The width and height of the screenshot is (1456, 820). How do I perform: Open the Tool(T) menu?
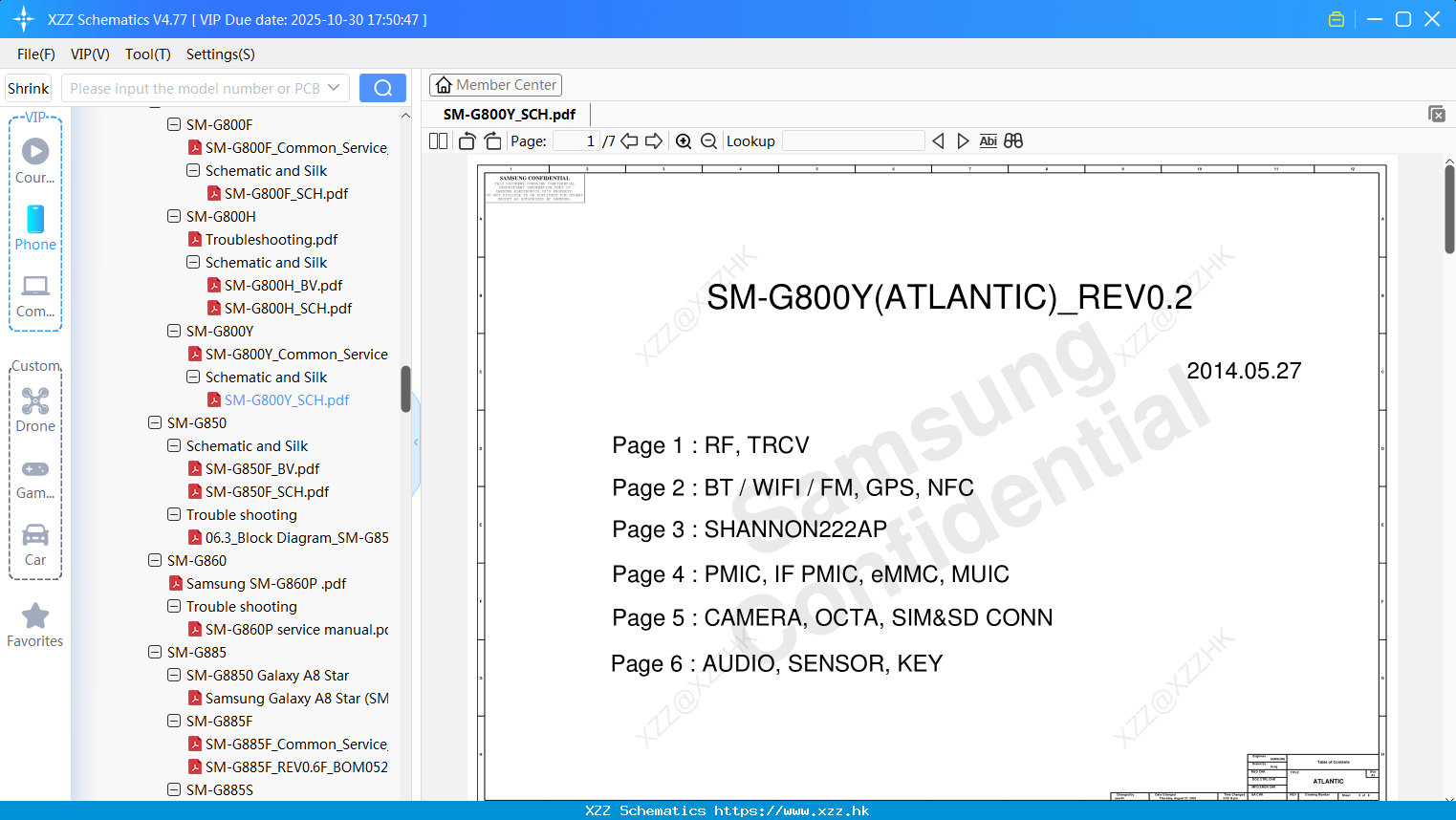[148, 54]
